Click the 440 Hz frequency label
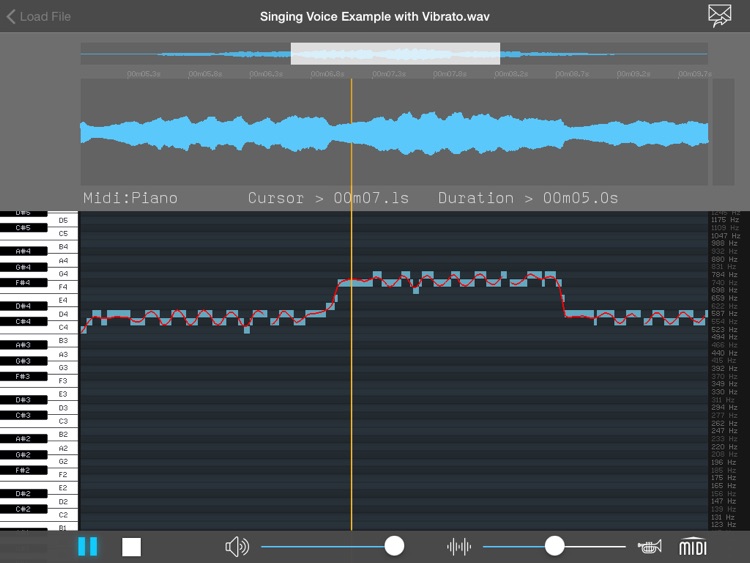 [x=724, y=353]
